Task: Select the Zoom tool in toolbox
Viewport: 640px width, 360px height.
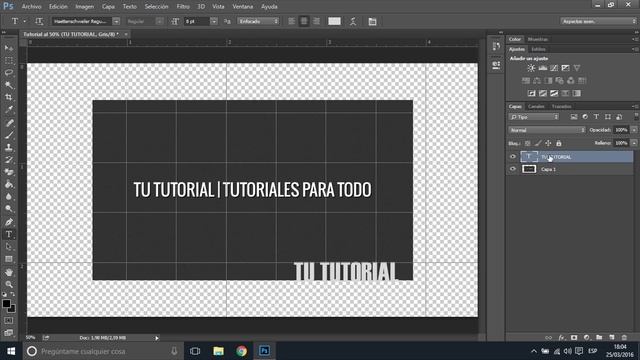Action: pos(9,284)
